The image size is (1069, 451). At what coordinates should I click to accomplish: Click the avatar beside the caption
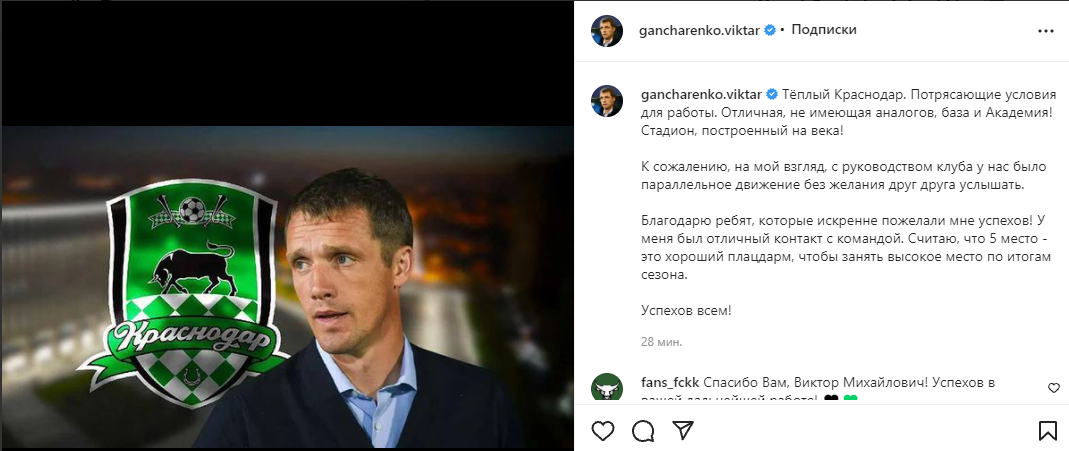[606, 101]
